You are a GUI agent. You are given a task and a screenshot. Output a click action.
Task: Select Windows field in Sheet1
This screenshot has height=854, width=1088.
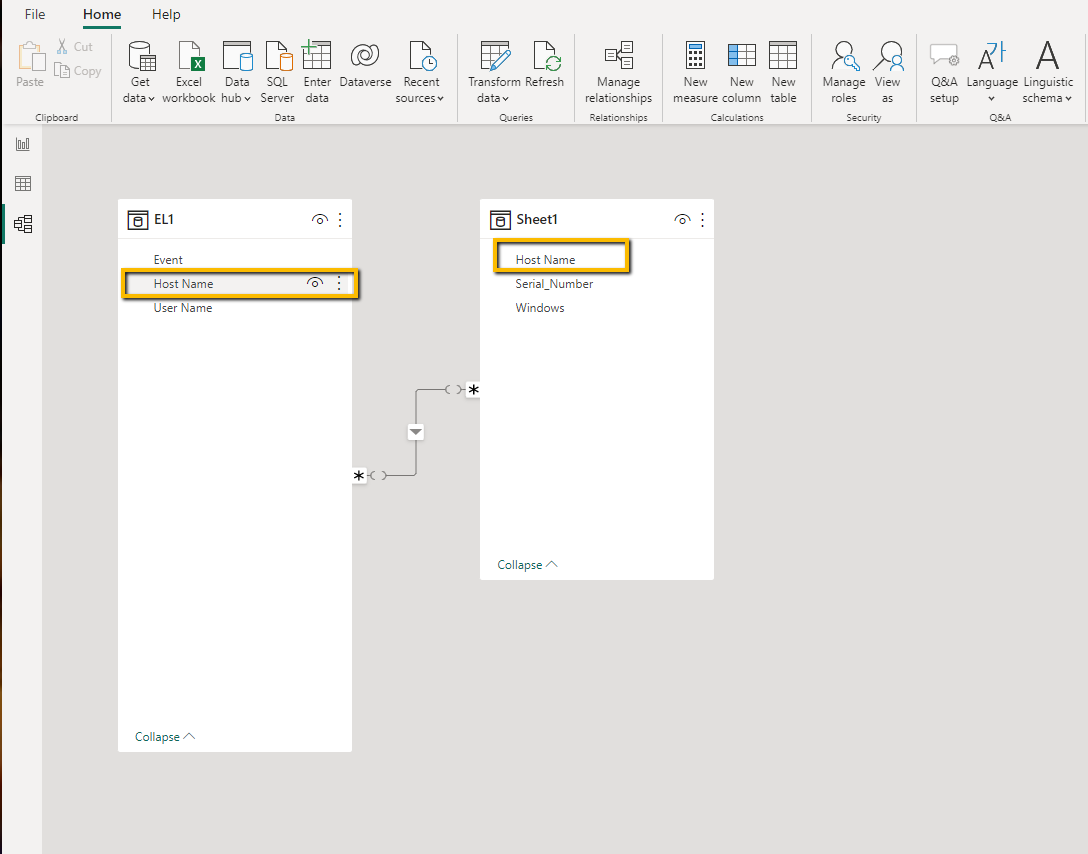click(x=540, y=307)
